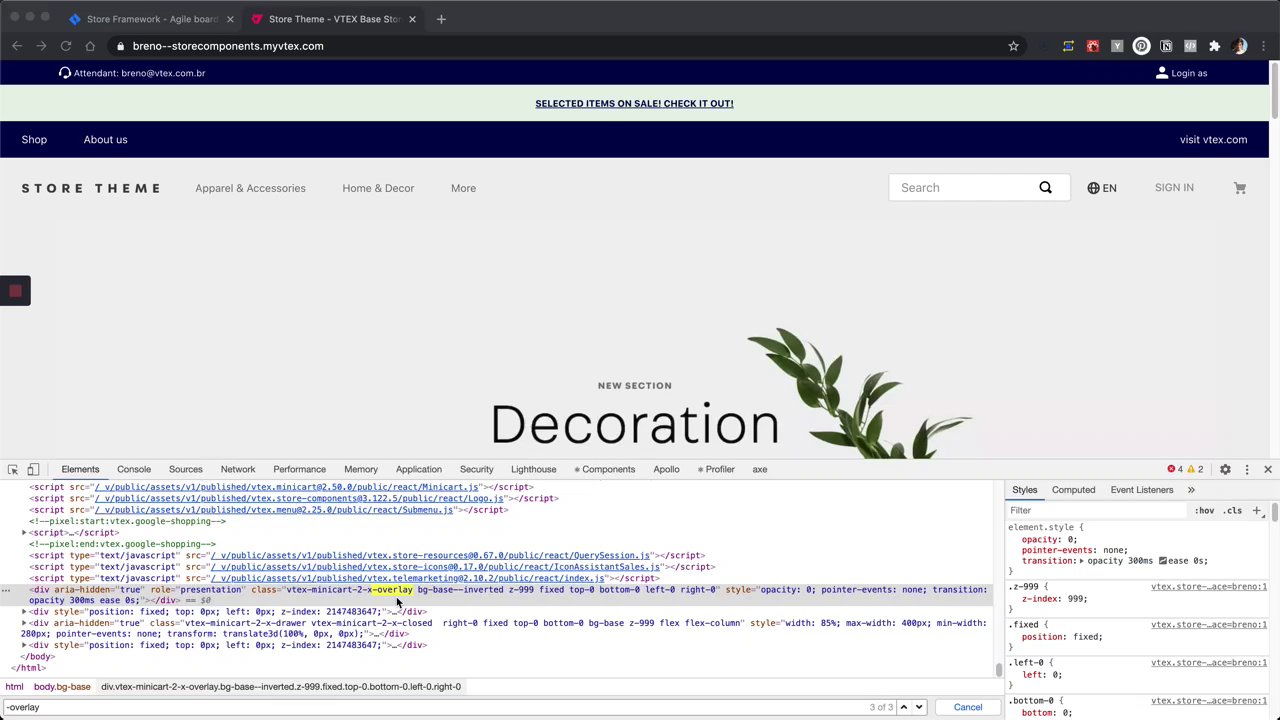Reload the current page

point(66,46)
